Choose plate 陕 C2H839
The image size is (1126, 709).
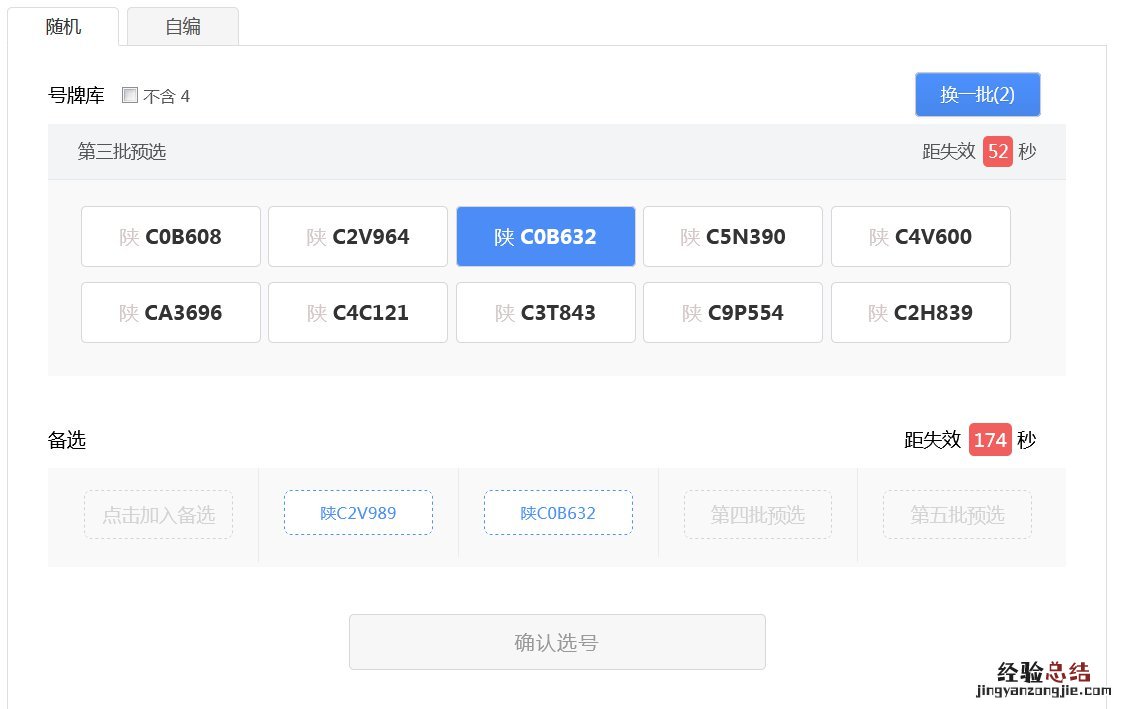click(920, 313)
